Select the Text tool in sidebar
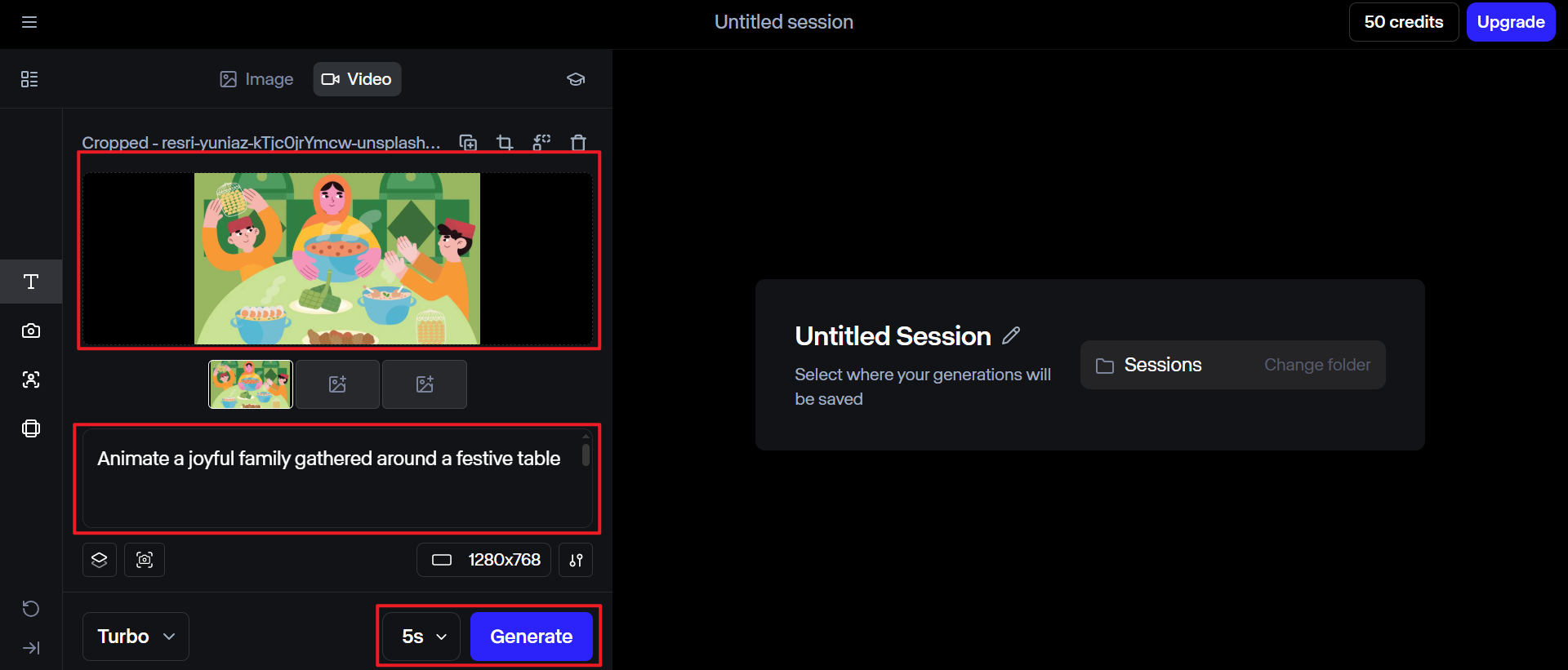 point(31,282)
